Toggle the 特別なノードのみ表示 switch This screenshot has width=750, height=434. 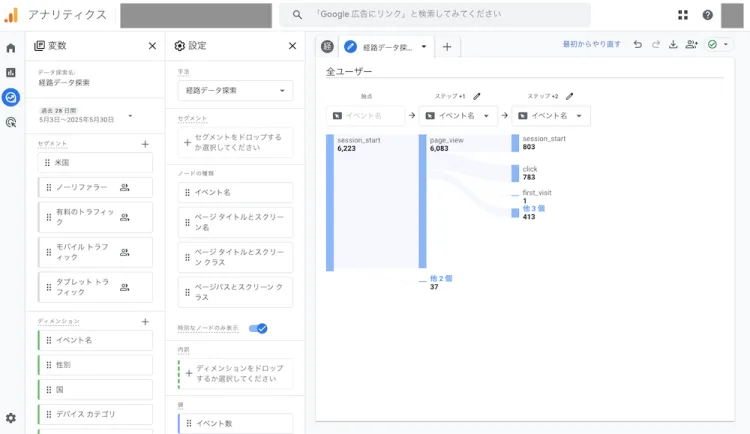point(258,328)
